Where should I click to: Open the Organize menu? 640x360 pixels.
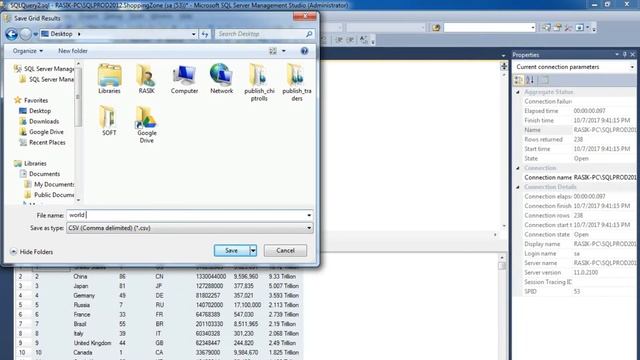pos(27,51)
